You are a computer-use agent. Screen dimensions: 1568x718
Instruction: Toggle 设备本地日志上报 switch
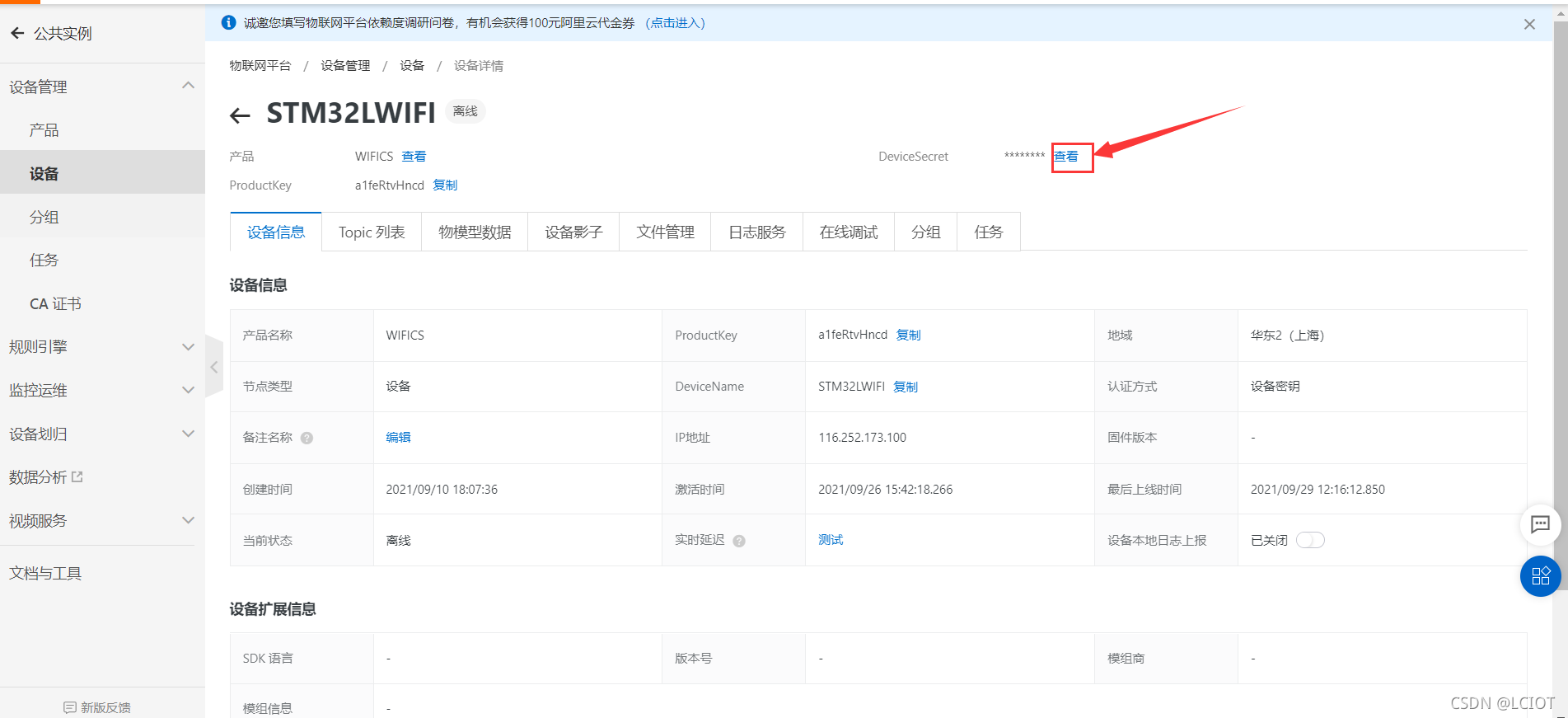(x=1310, y=540)
